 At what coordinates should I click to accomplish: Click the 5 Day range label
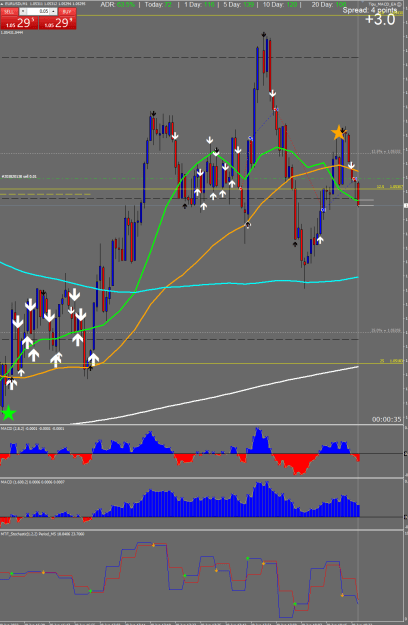tap(238, 5)
